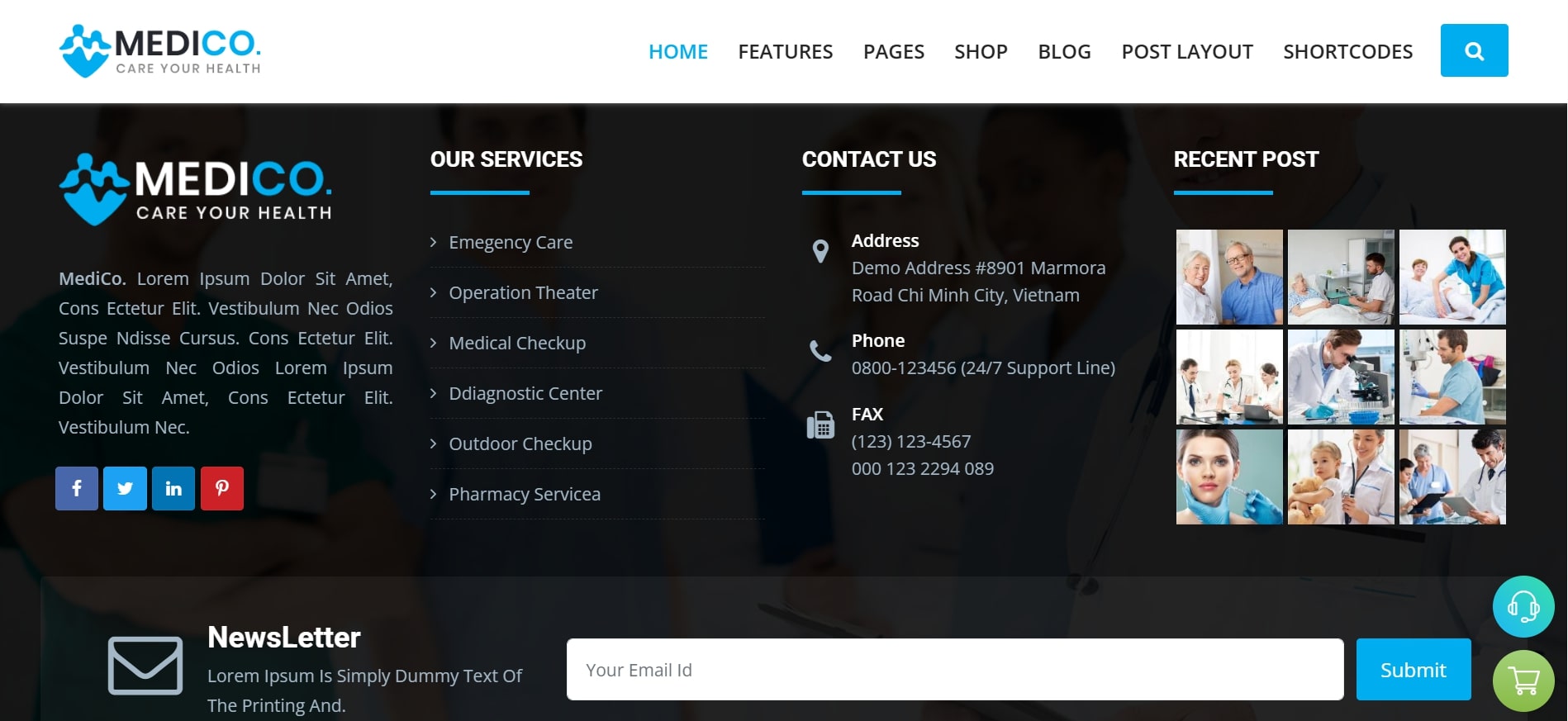This screenshot has width=1568, height=721.
Task: Open the Pinterest social icon
Action: point(222,488)
